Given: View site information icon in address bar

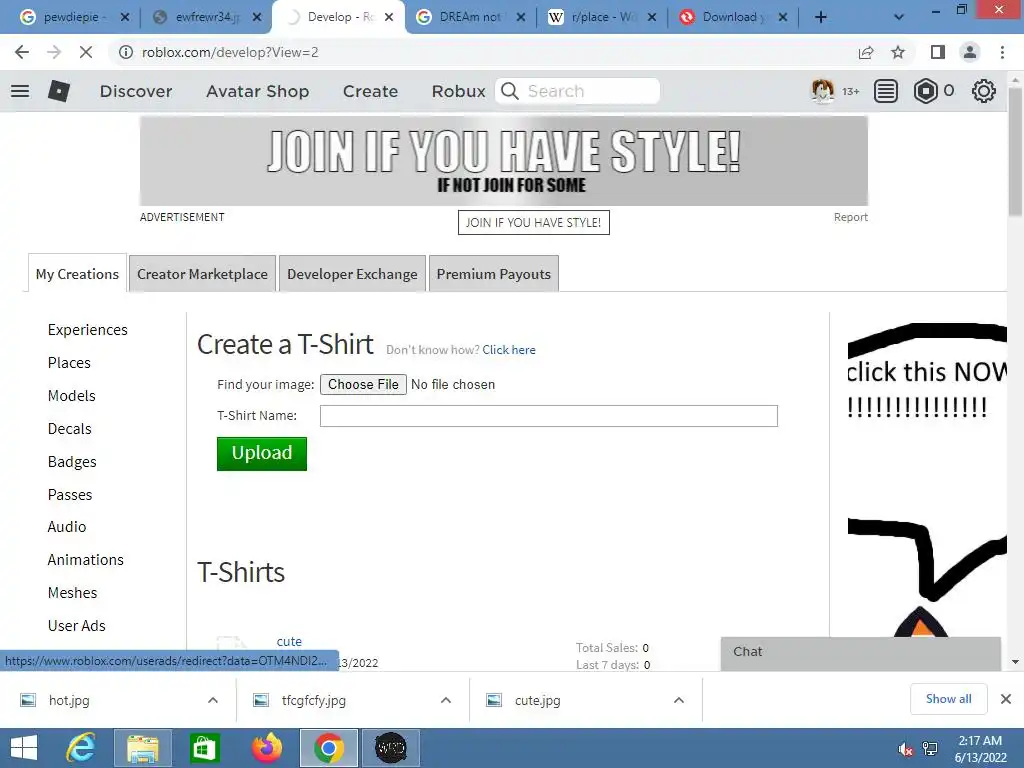Looking at the screenshot, I should tap(125, 52).
